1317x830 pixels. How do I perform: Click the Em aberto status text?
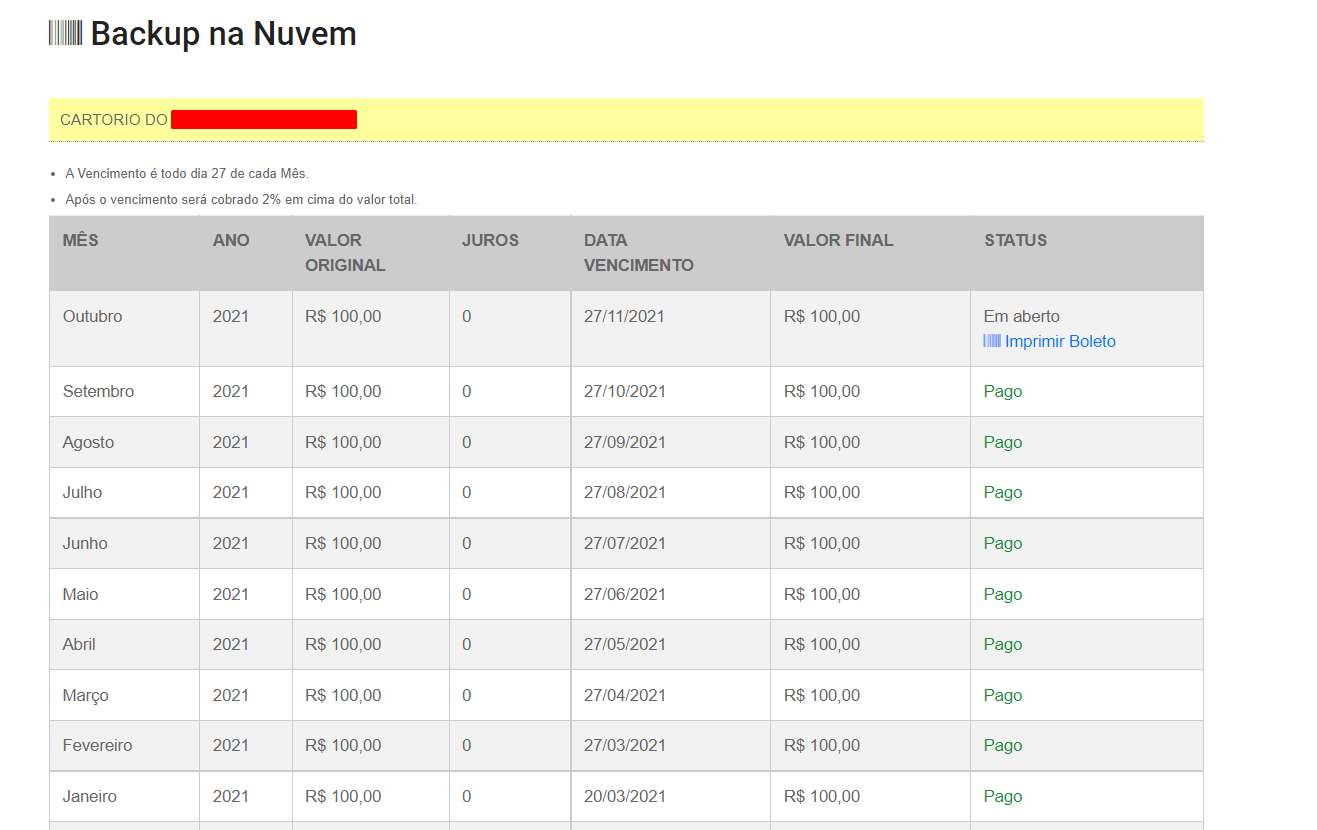coord(1021,316)
